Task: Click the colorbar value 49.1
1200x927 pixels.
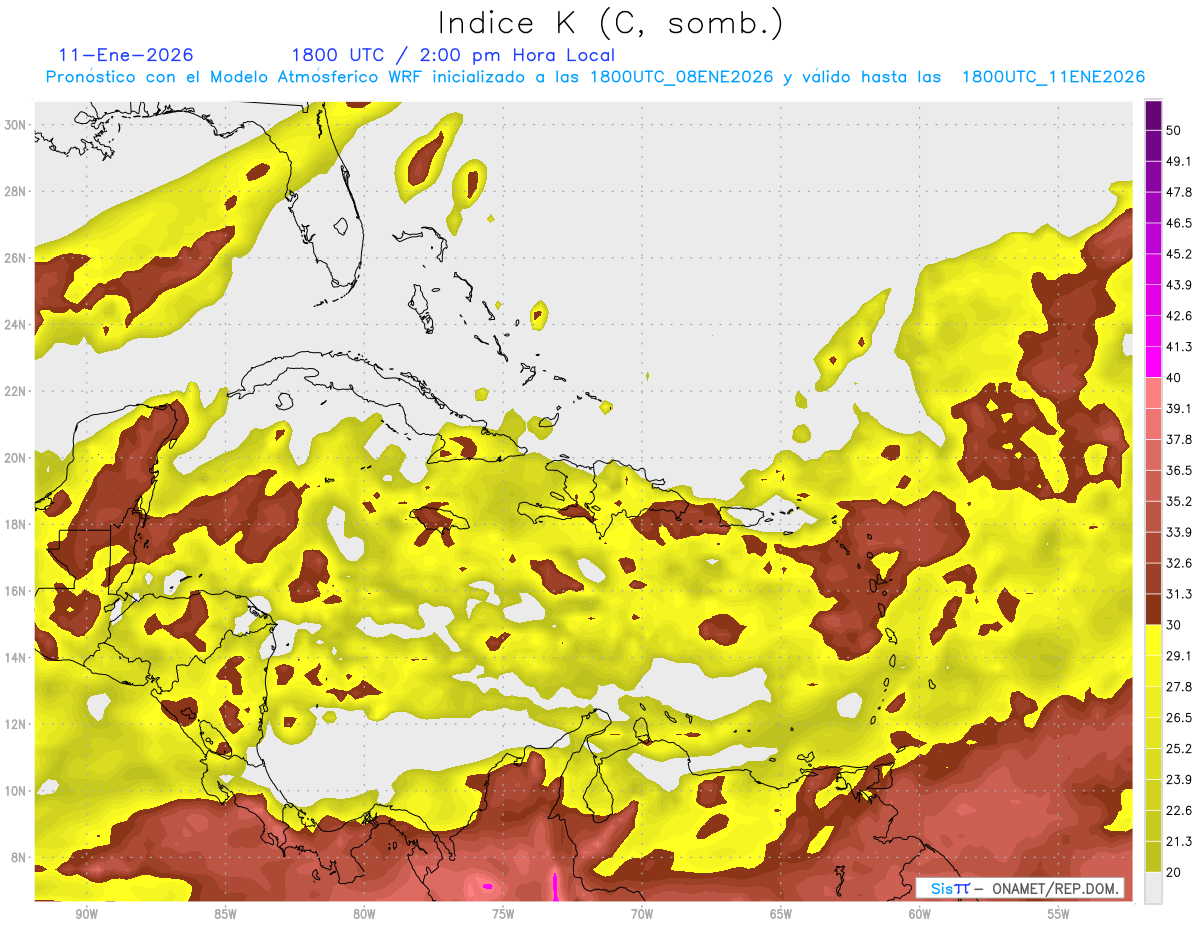Action: [x=1179, y=161]
